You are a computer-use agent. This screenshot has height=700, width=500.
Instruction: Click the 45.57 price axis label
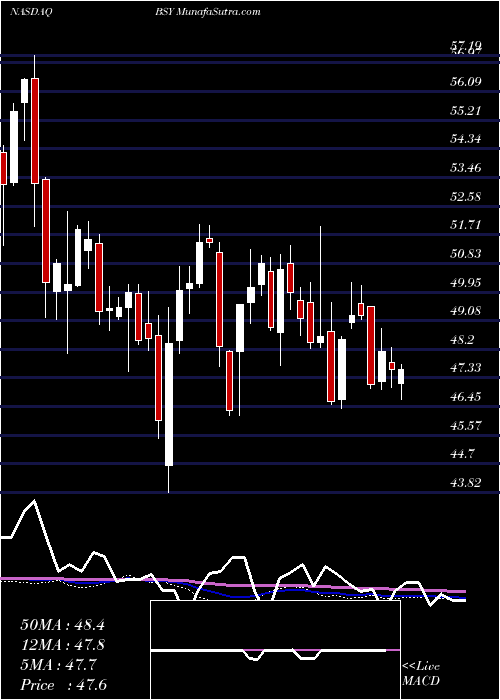coord(466,425)
